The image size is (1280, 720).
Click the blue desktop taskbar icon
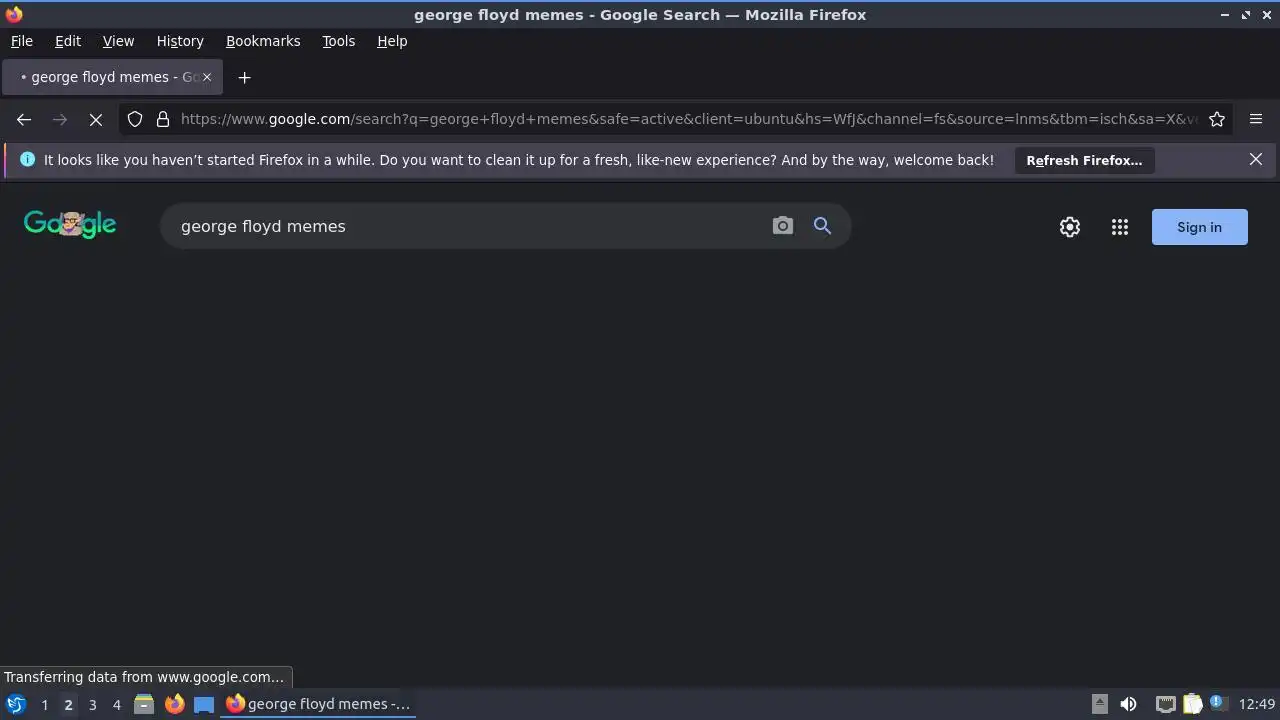(204, 704)
